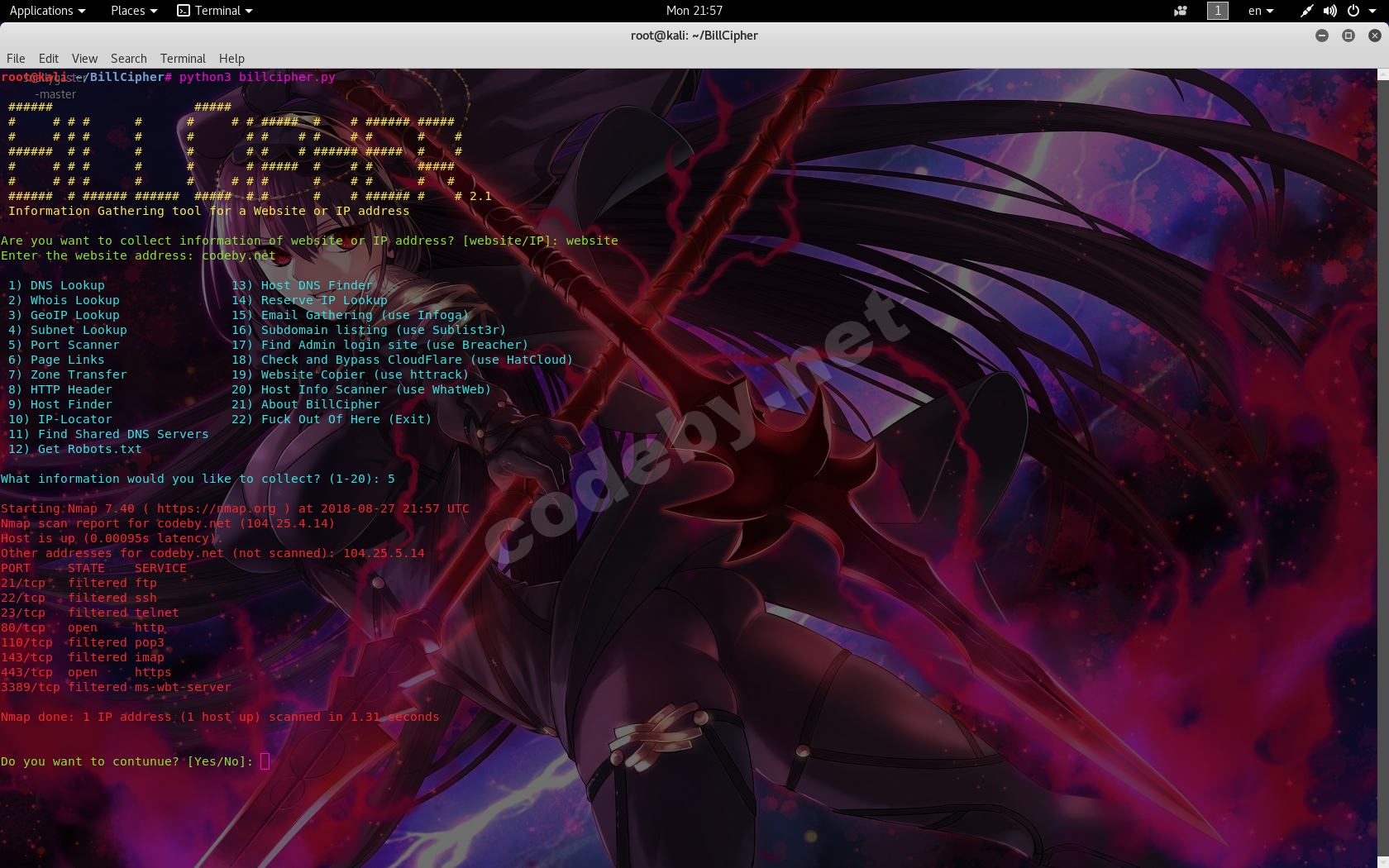Click the '15) Email Gathering (use Infoga)' text

[351, 315]
